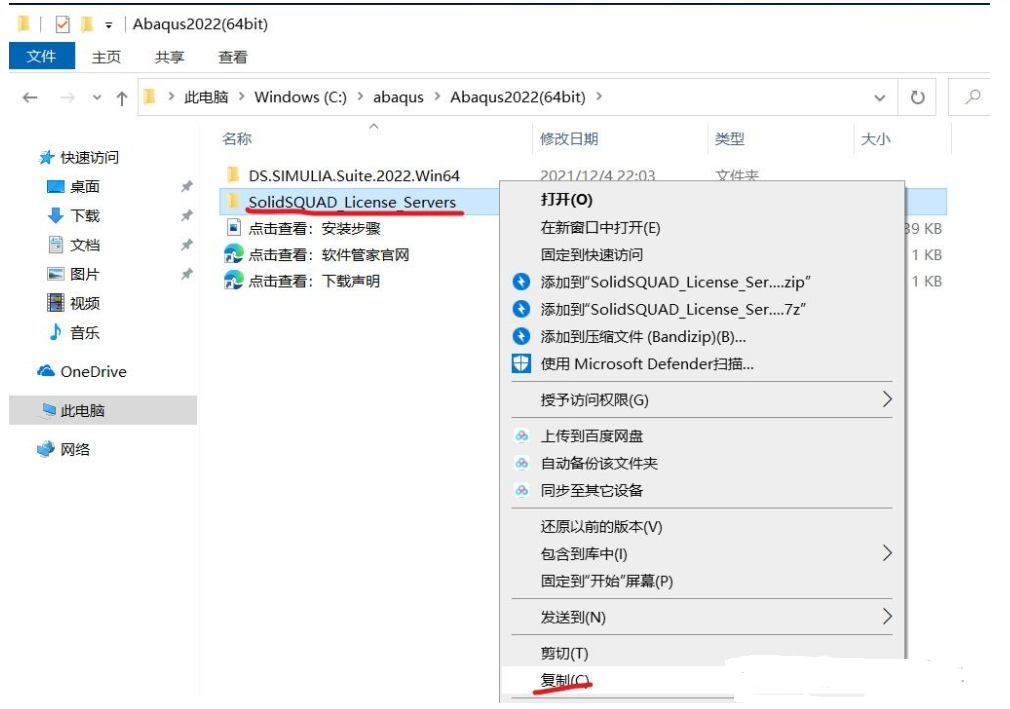Viewport: 1010px width, 709px height.
Task: Click Abaqus2022(64bit) breadcrumb segment
Action: (x=518, y=97)
